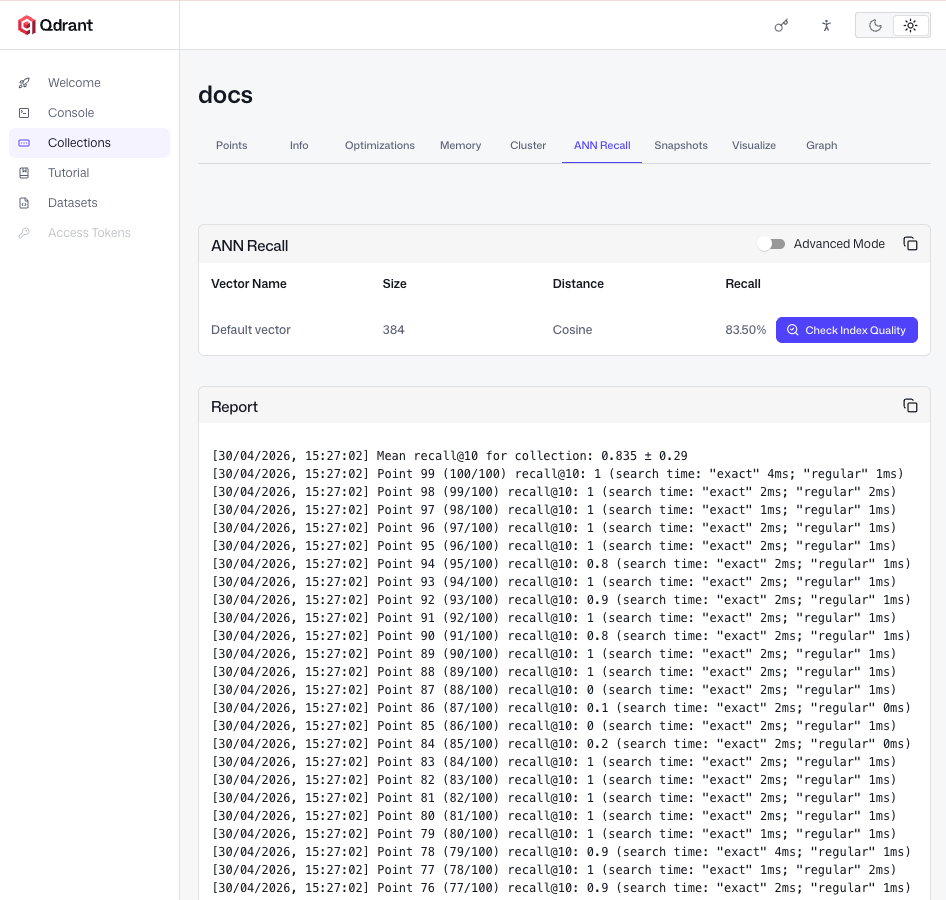The image size is (946, 900).
Task: Switch to Optimizations tab
Action: [x=379, y=145]
